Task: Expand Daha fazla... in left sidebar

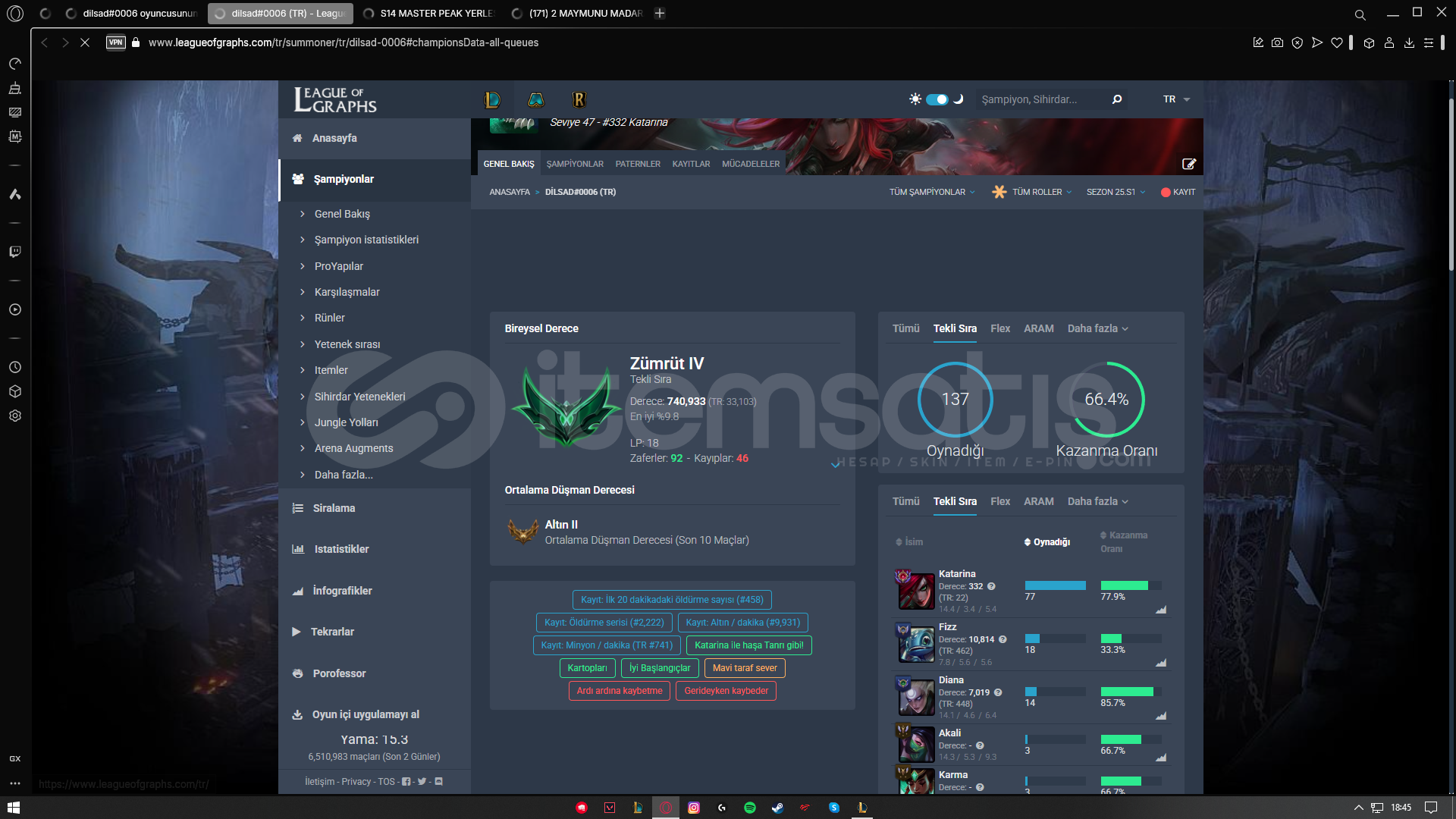Action: pyautogui.click(x=343, y=475)
